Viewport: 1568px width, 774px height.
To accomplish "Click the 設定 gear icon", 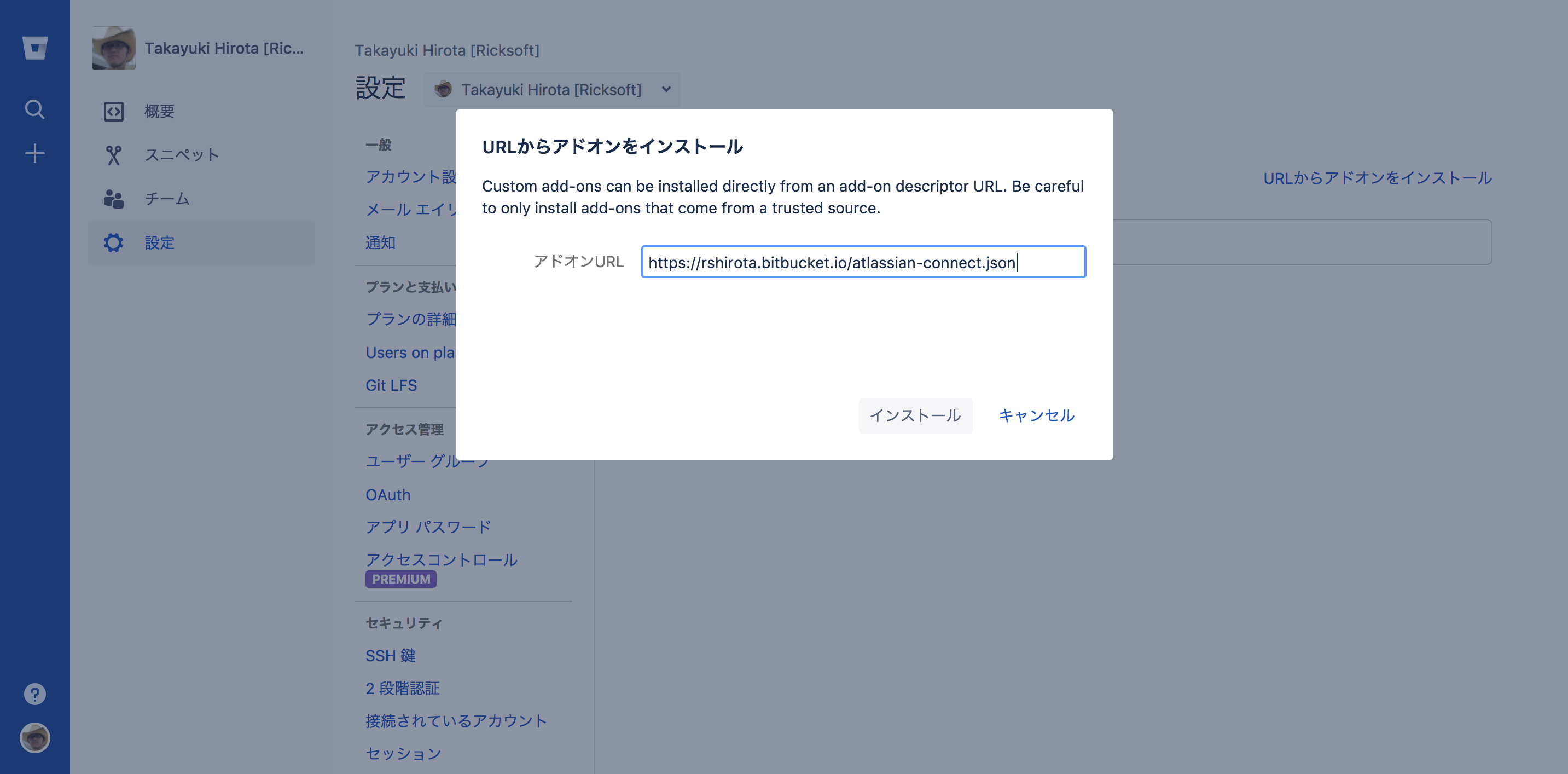I will pyautogui.click(x=114, y=243).
